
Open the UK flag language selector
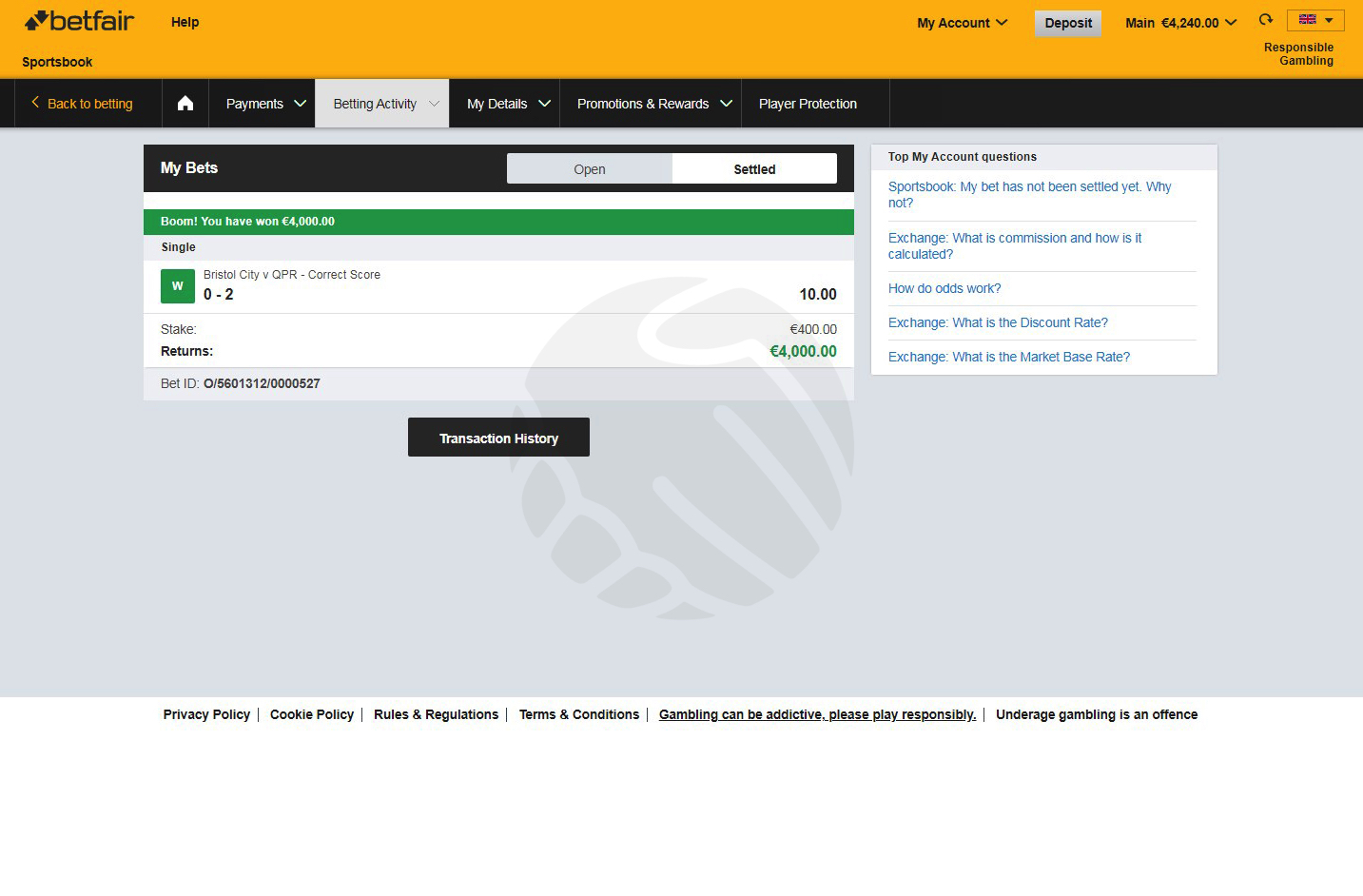(x=1315, y=20)
